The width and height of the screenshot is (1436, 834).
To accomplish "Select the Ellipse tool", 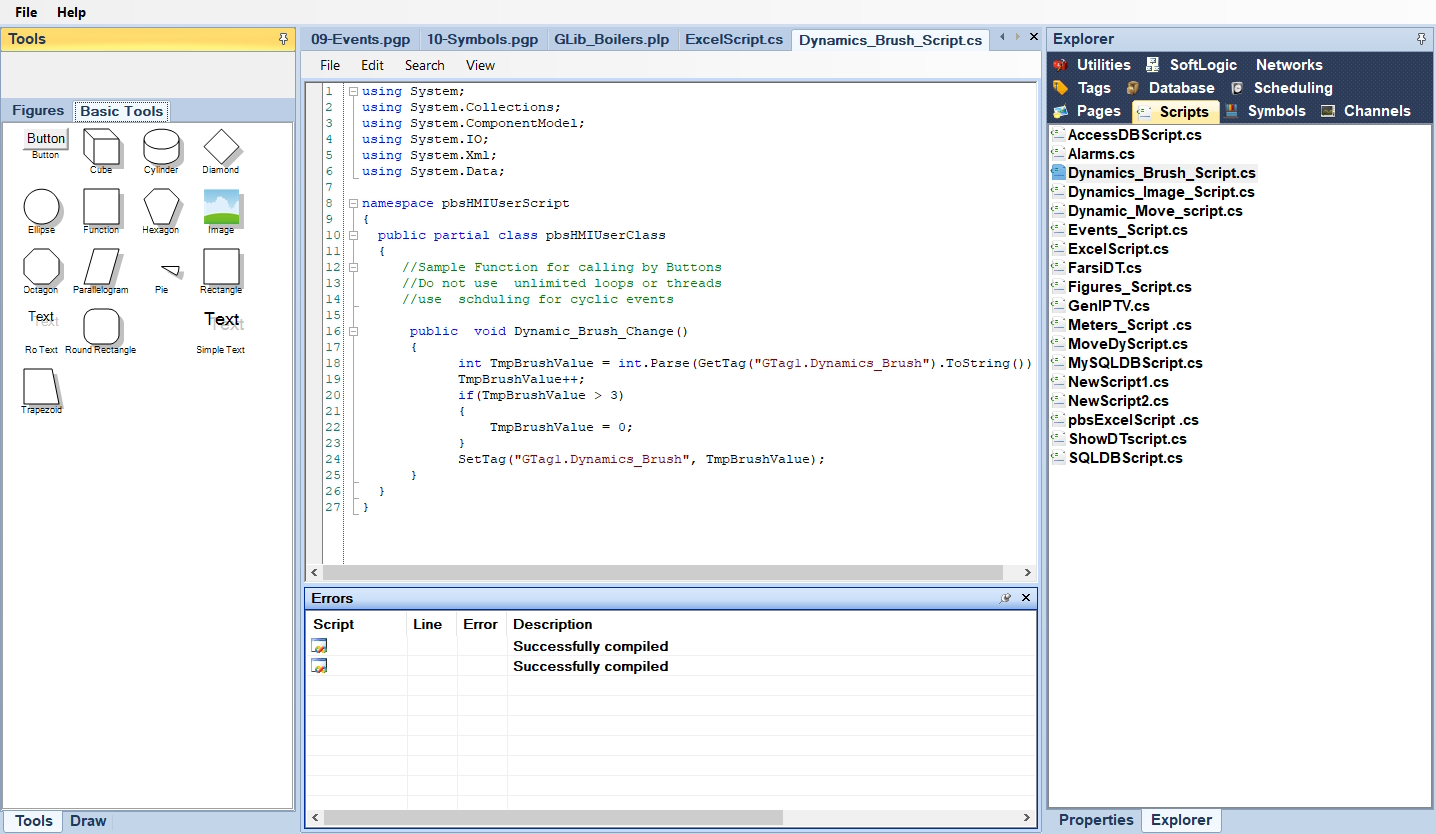I will click(41, 207).
